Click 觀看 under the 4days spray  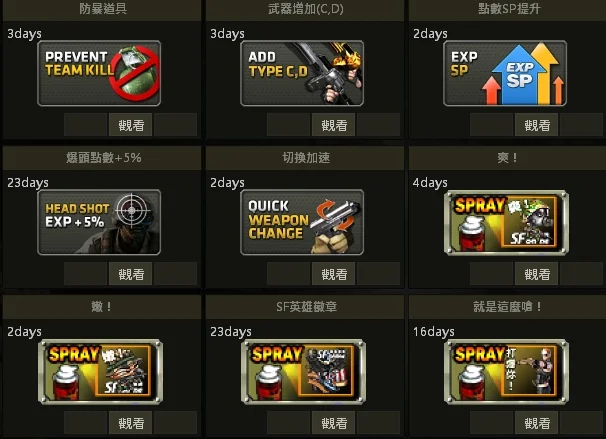point(536,274)
